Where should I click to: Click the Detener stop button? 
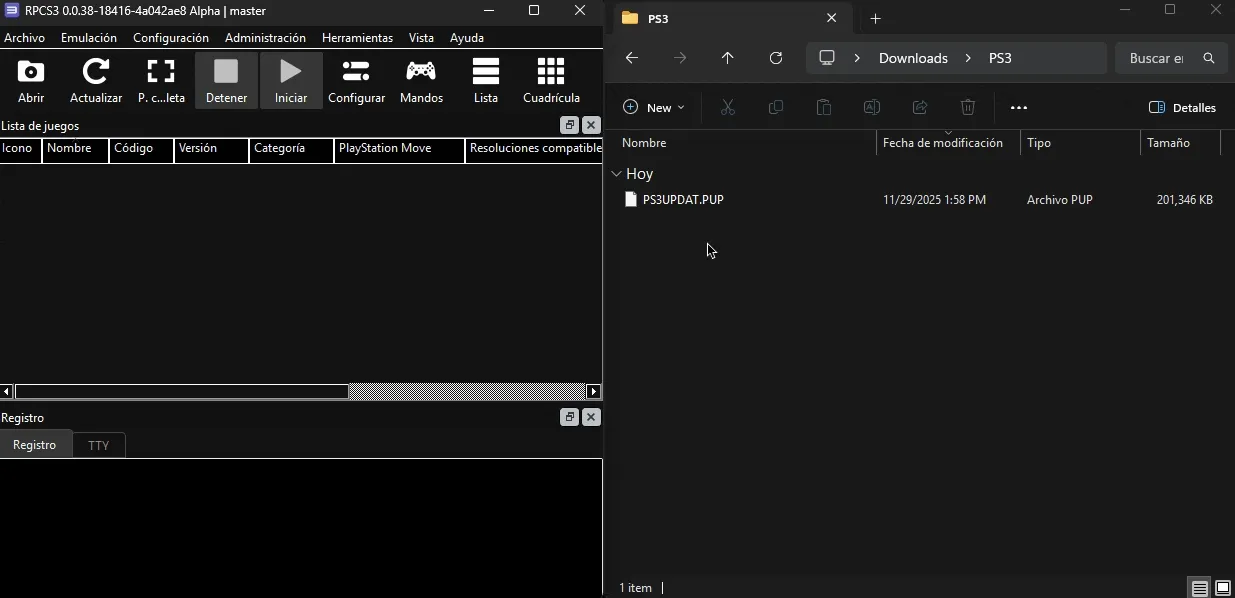(x=226, y=72)
